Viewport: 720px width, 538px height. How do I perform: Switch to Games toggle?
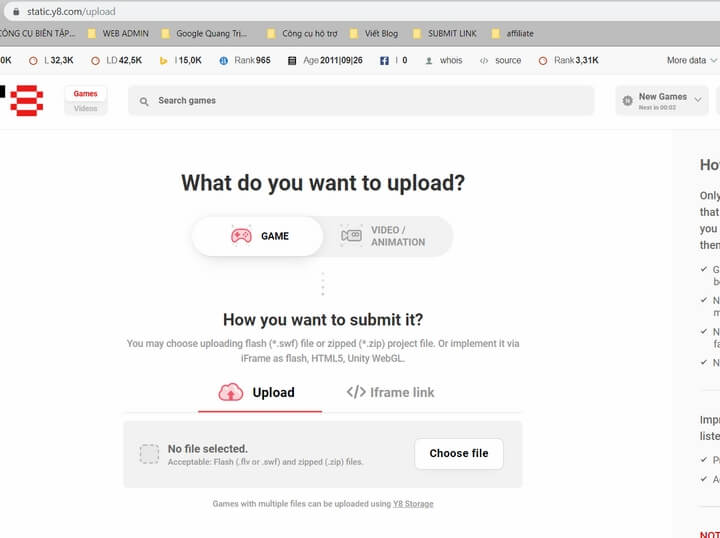pyautogui.click(x=85, y=94)
